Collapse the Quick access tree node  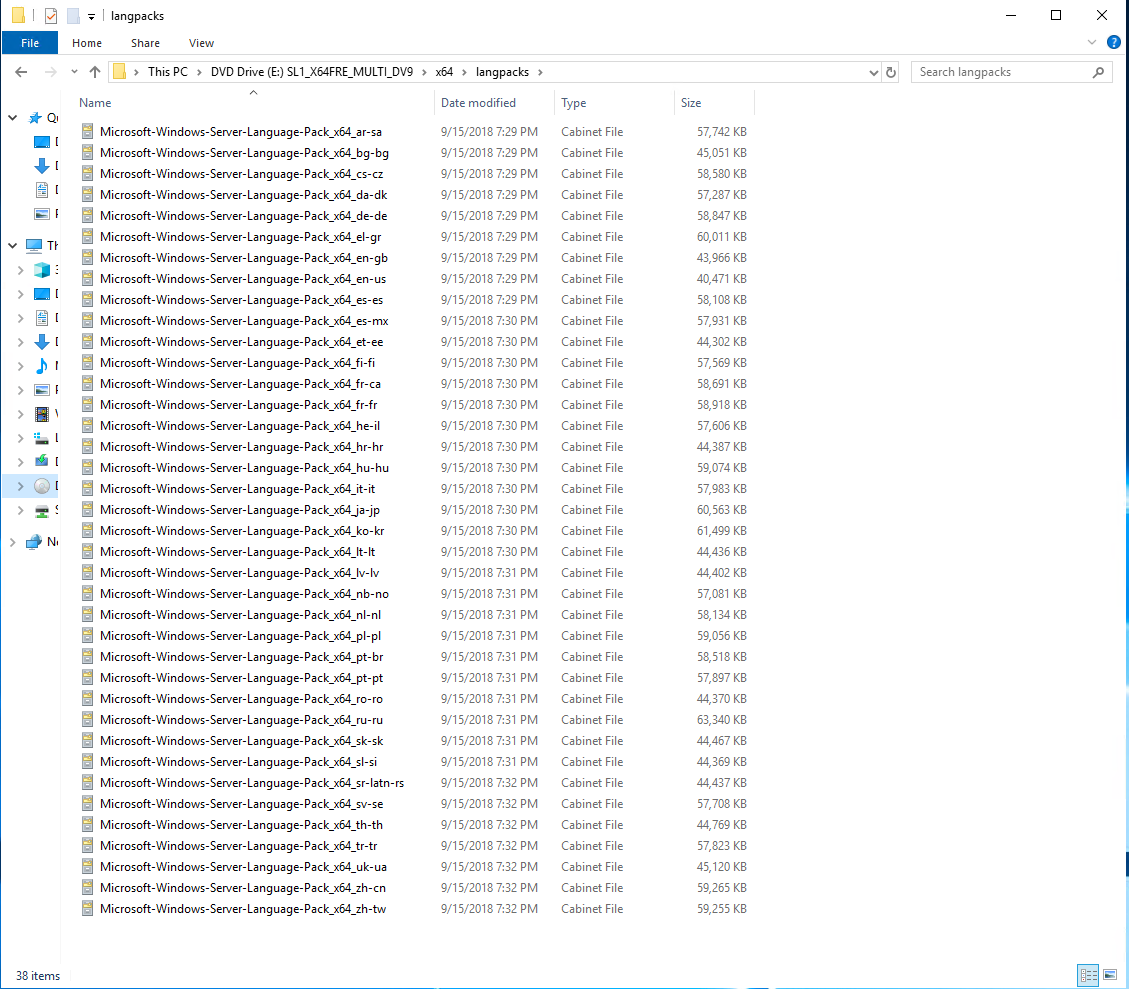tap(13, 118)
